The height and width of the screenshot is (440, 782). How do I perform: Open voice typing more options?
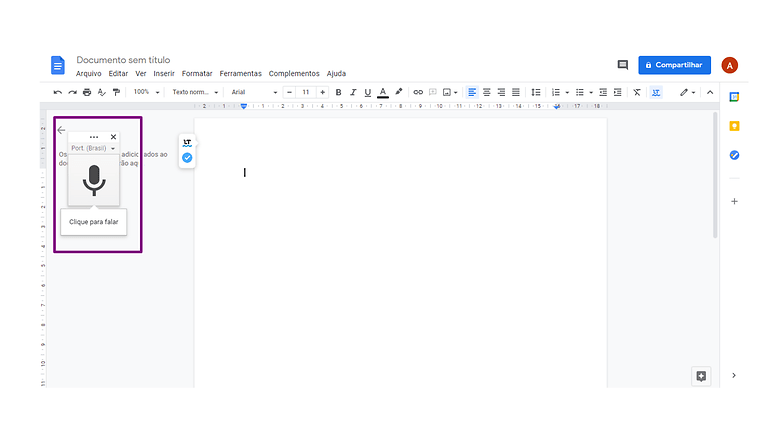point(94,137)
